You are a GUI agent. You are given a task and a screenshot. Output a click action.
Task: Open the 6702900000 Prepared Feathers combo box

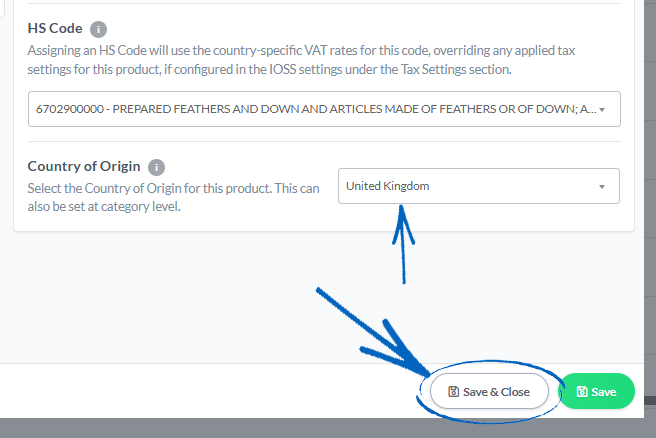pos(324,109)
